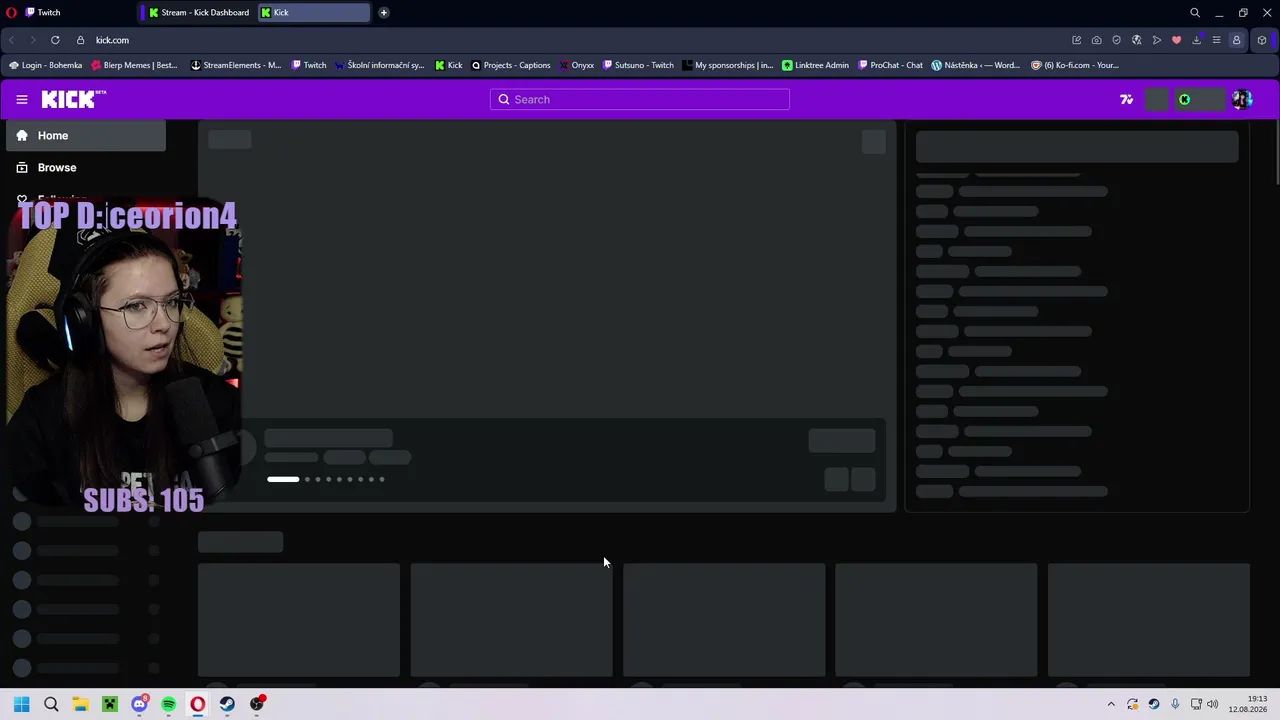Reload the kick.com page
This screenshot has width=1280, height=720.
coord(55,40)
